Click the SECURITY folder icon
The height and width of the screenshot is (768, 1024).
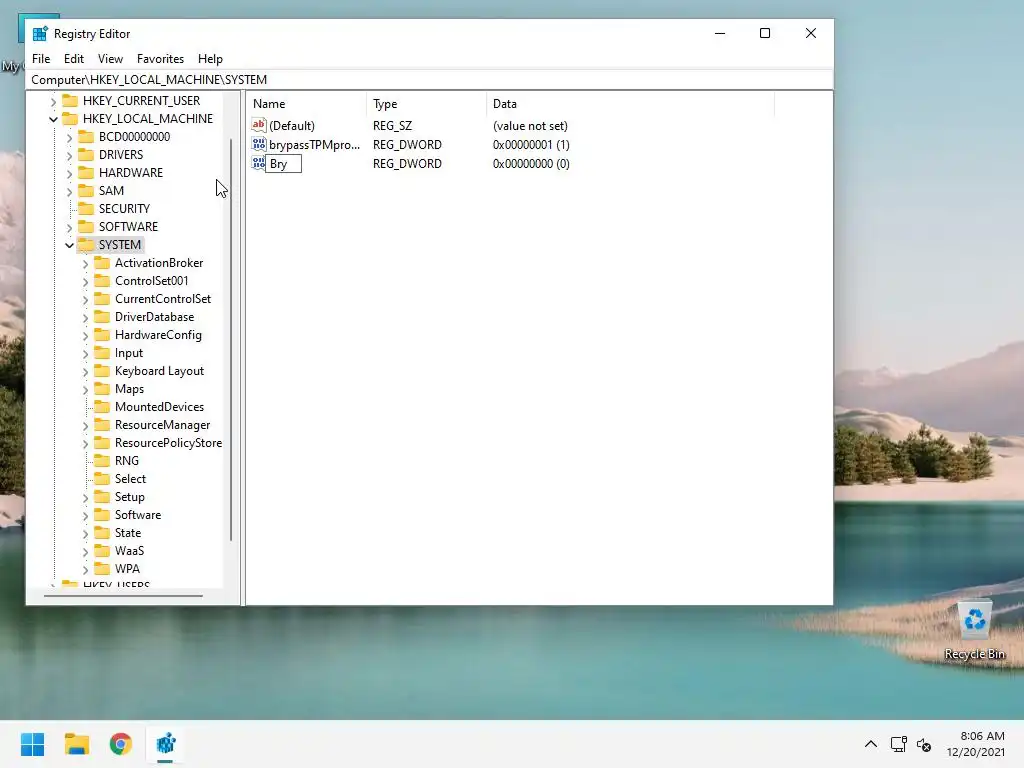[86, 208]
